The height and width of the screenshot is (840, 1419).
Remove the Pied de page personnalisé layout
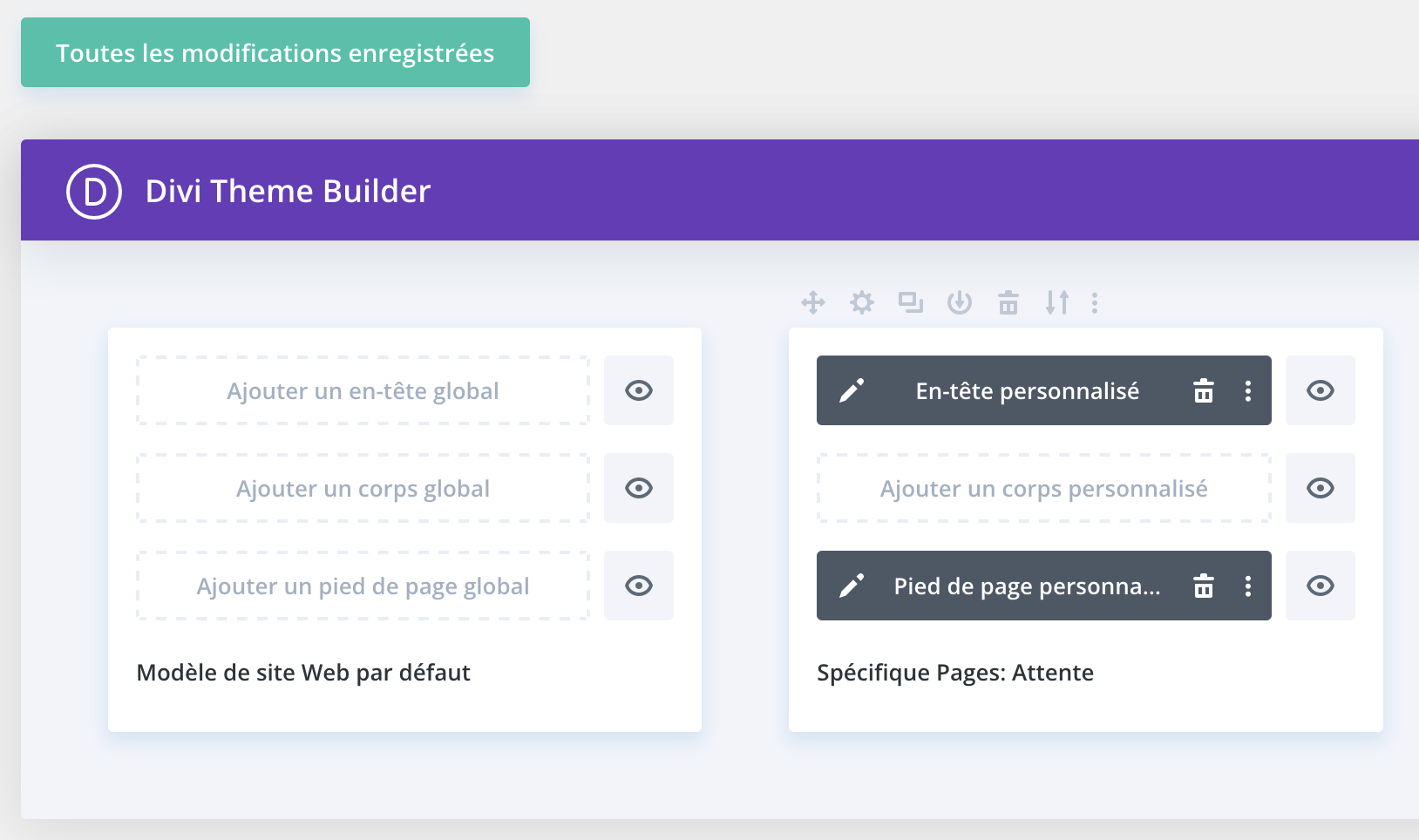(x=1204, y=586)
